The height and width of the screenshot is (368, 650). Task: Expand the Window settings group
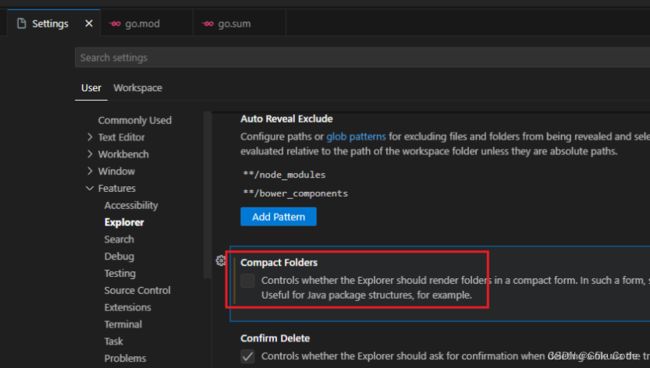(90, 171)
